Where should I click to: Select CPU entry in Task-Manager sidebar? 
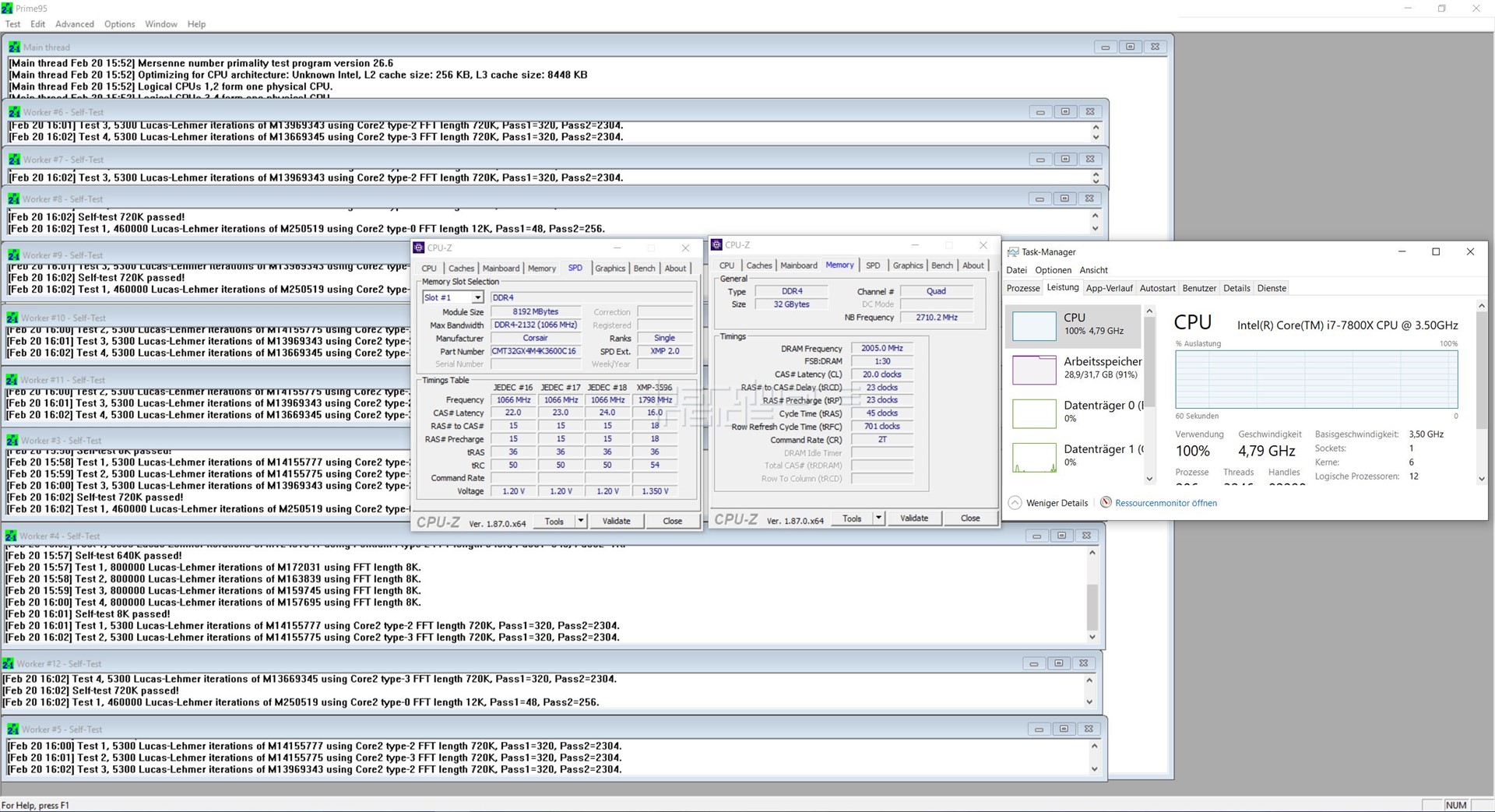click(x=1075, y=325)
